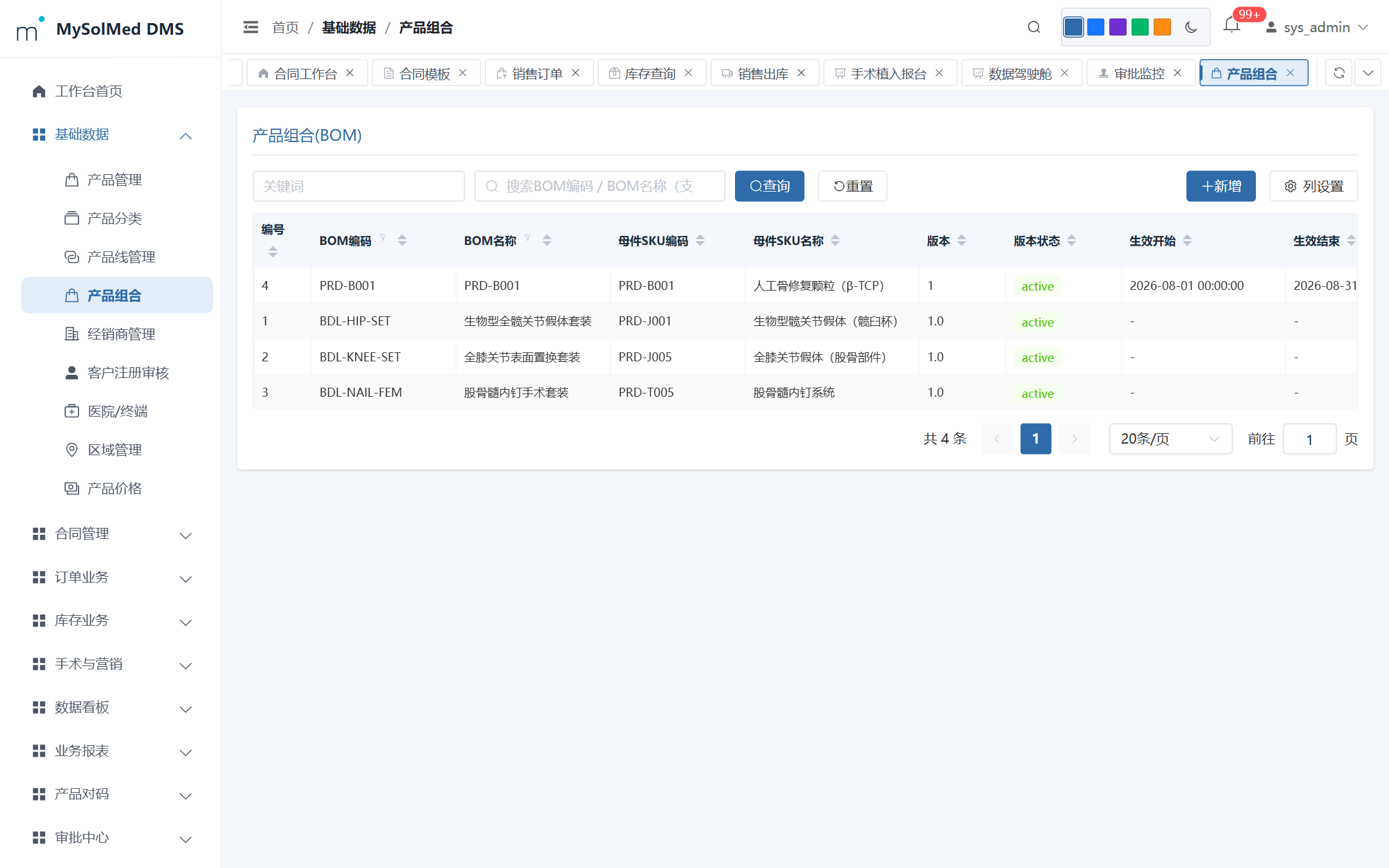This screenshot has width=1389, height=868.
Task: Select the green theme swatch
Action: pyautogui.click(x=1140, y=27)
